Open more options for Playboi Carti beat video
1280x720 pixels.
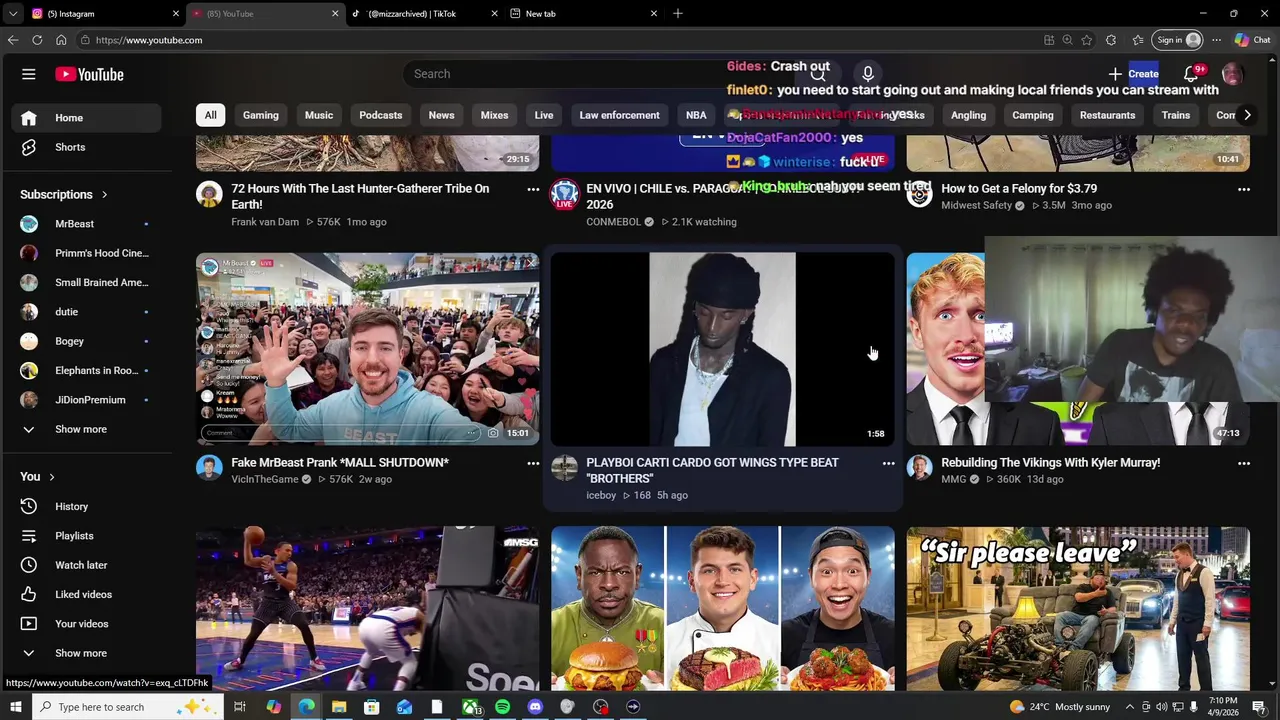(888, 463)
